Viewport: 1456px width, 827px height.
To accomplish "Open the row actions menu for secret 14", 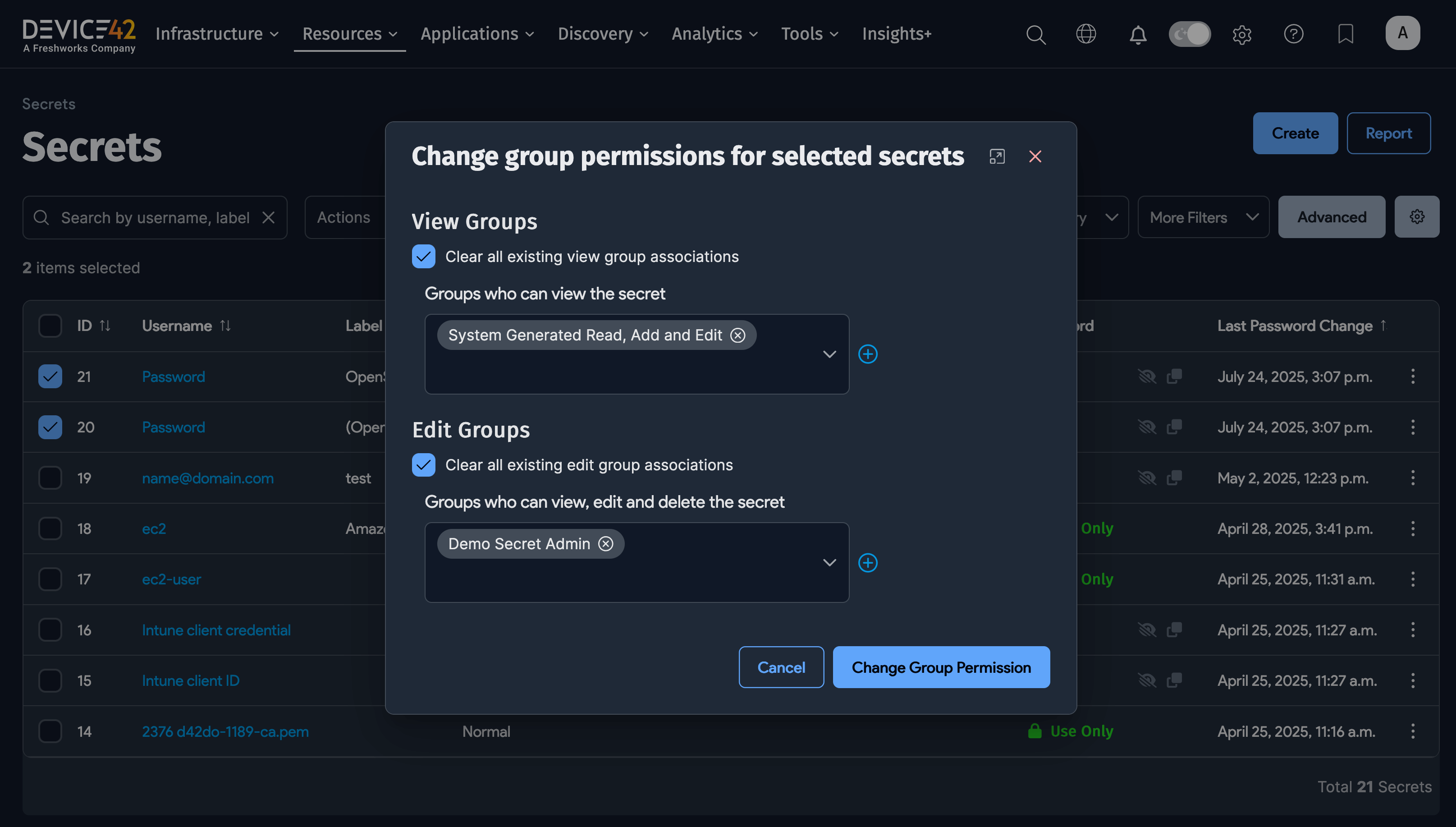I will [x=1413, y=731].
